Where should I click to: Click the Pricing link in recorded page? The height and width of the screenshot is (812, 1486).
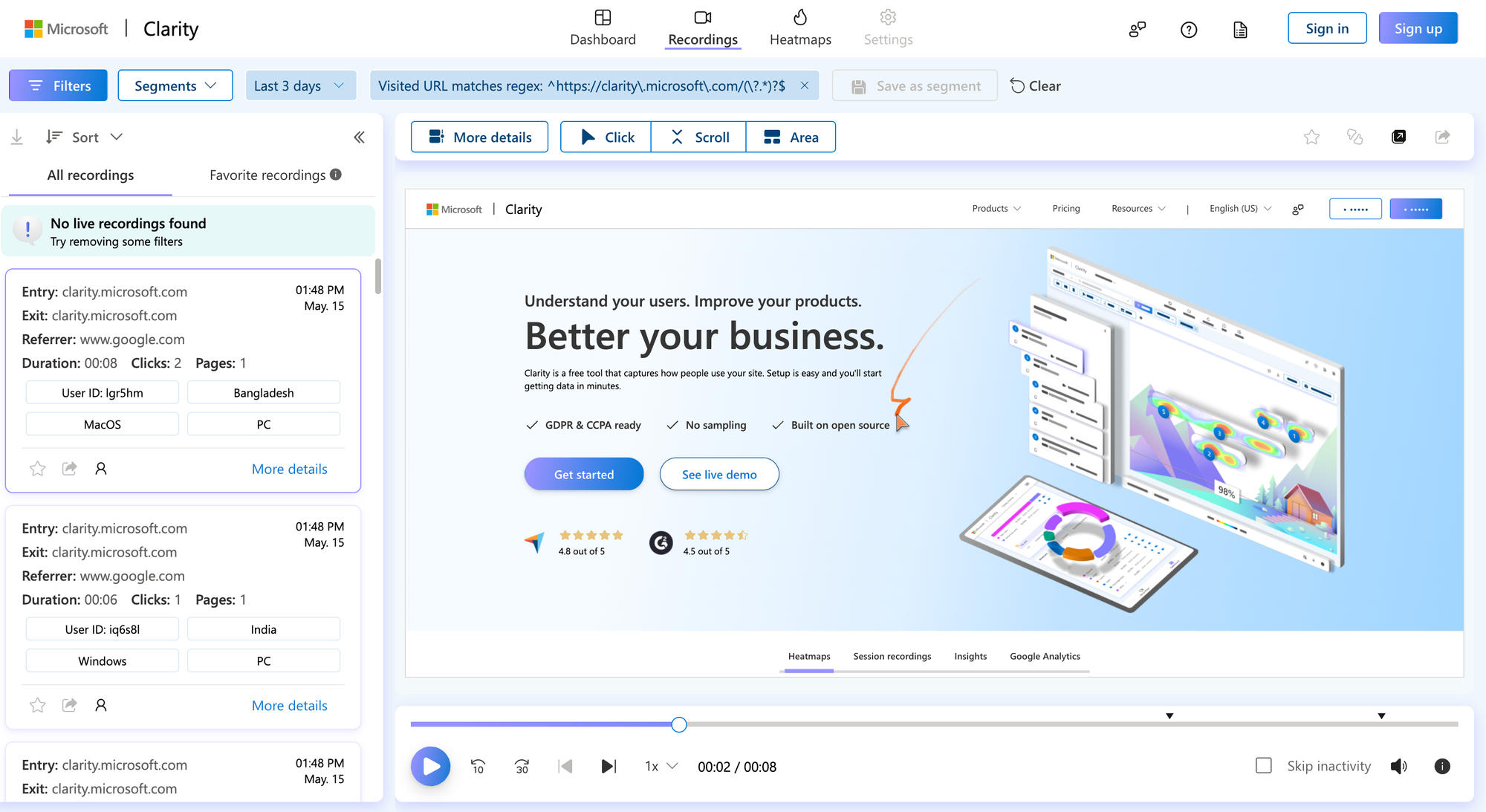coord(1066,209)
